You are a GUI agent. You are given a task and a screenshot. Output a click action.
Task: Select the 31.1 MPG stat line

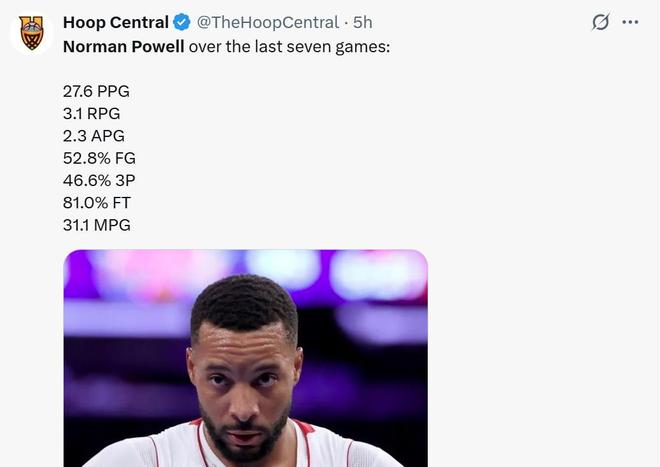(96, 225)
